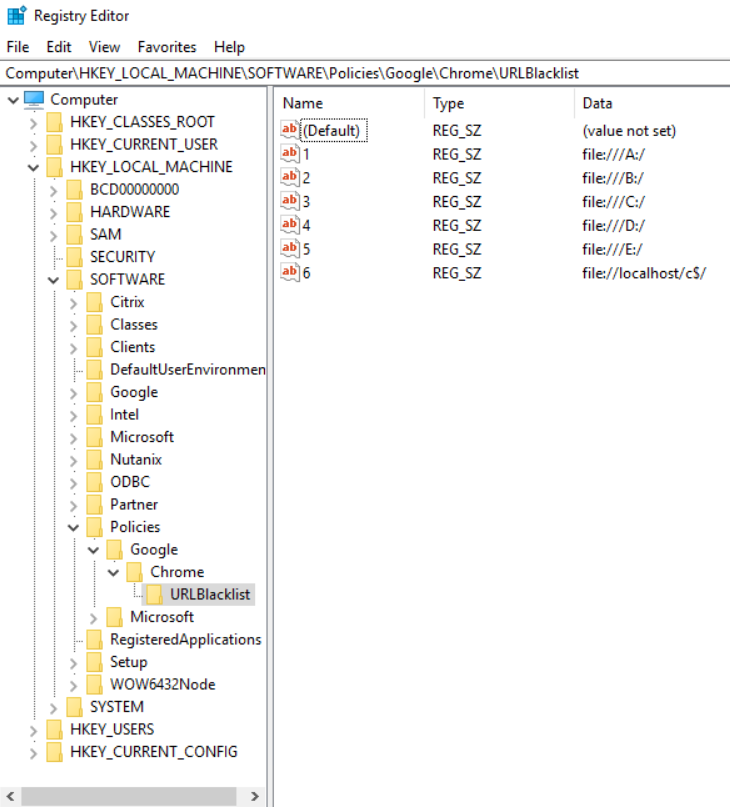The width and height of the screenshot is (730, 807).
Task: Click the Registry Editor icon in title bar
Action: 17,16
